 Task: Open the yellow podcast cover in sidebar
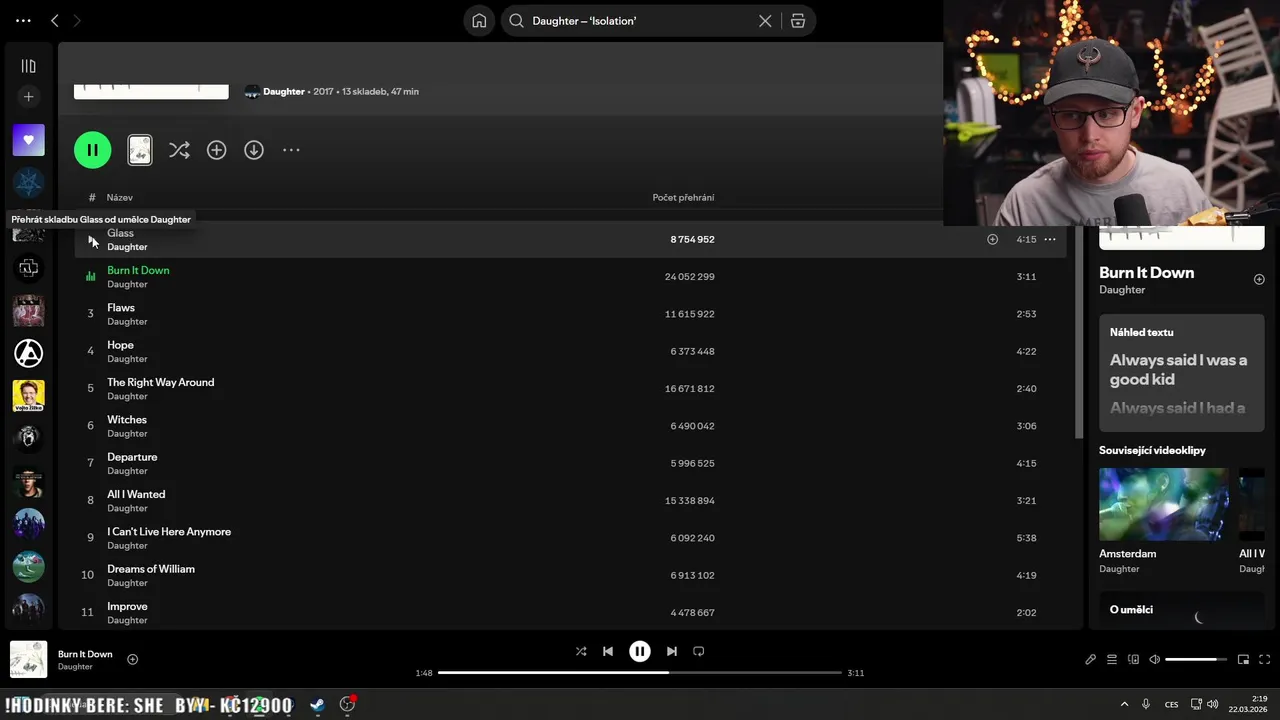[x=28, y=396]
